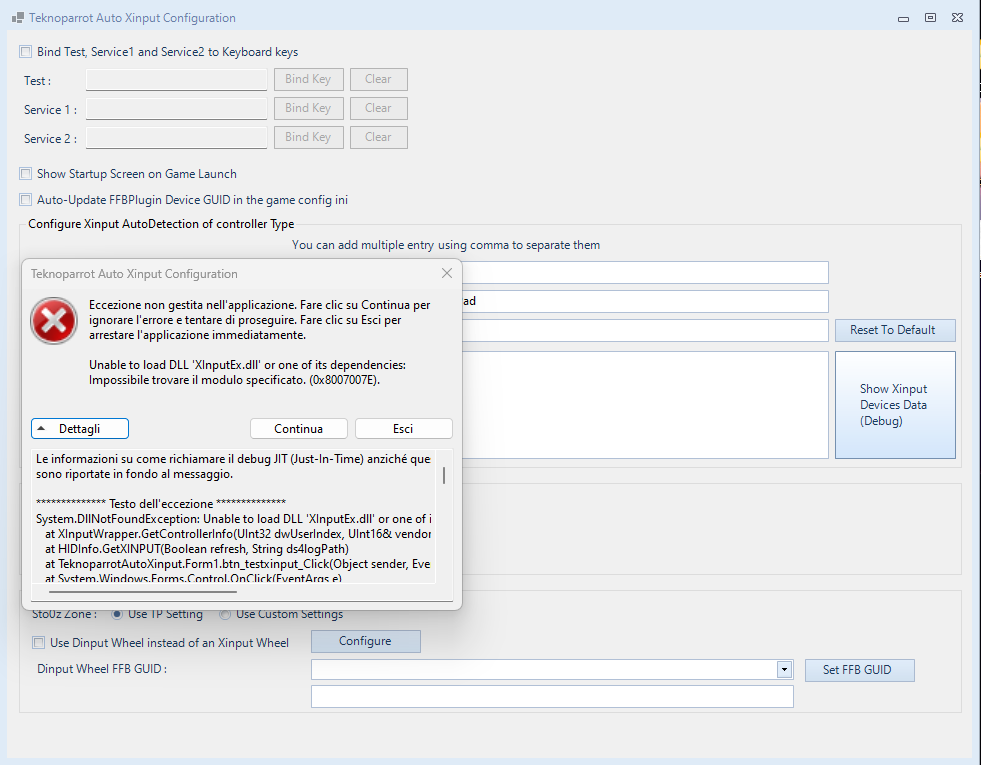Open Show Xinput Devices Data (Debug)
981x765 pixels.
pyautogui.click(x=895, y=405)
